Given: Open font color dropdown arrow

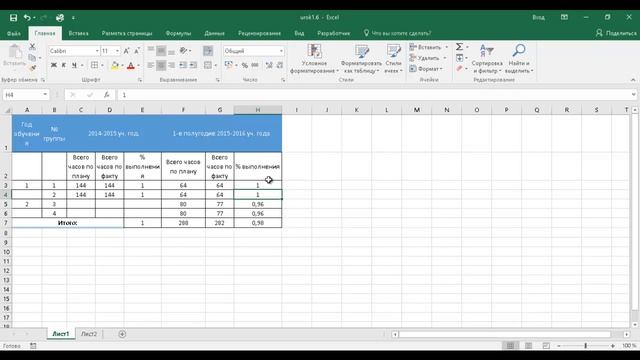Looking at the screenshot, I should (x=138, y=65).
